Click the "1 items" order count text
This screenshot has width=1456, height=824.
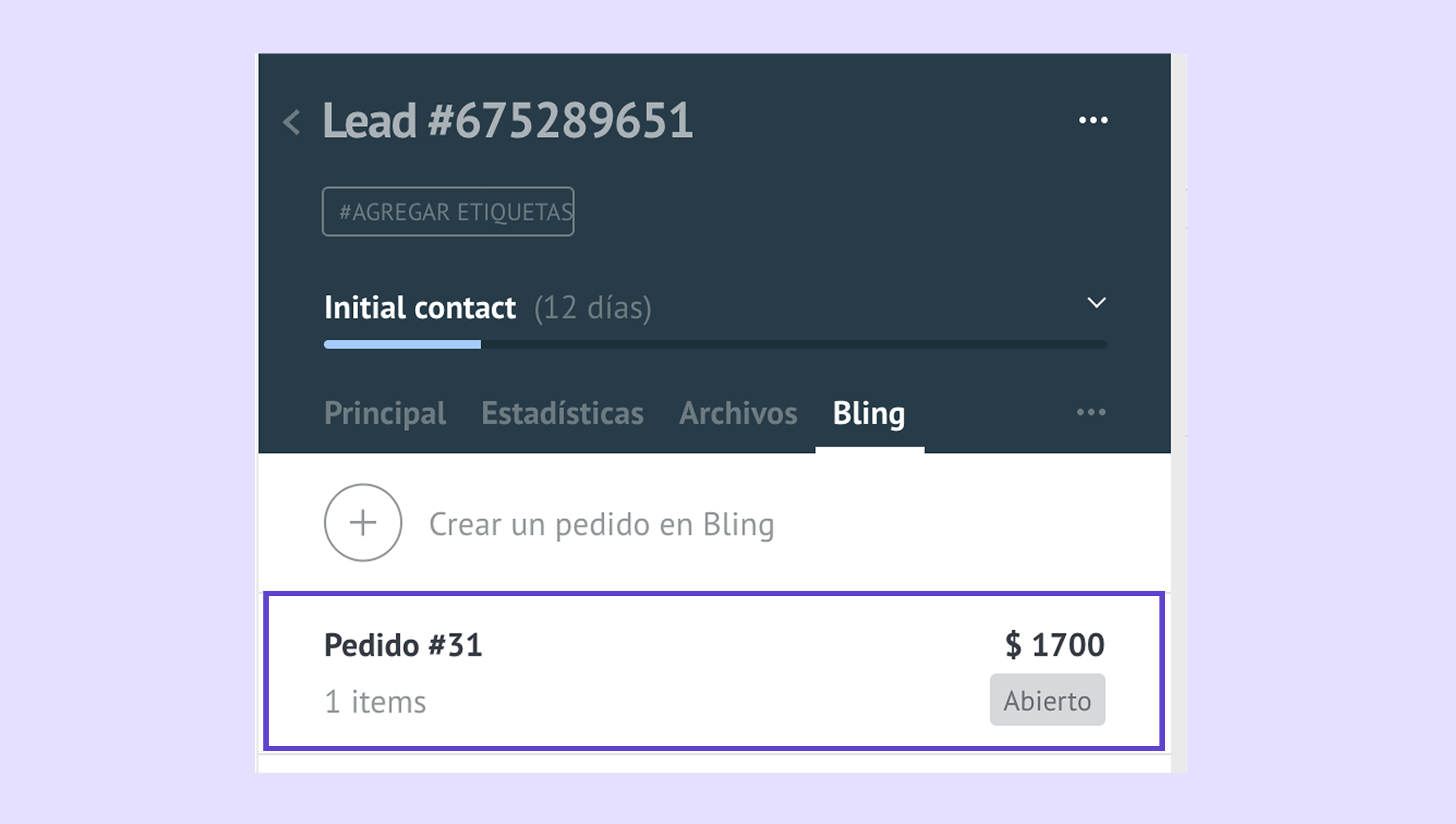click(x=375, y=702)
